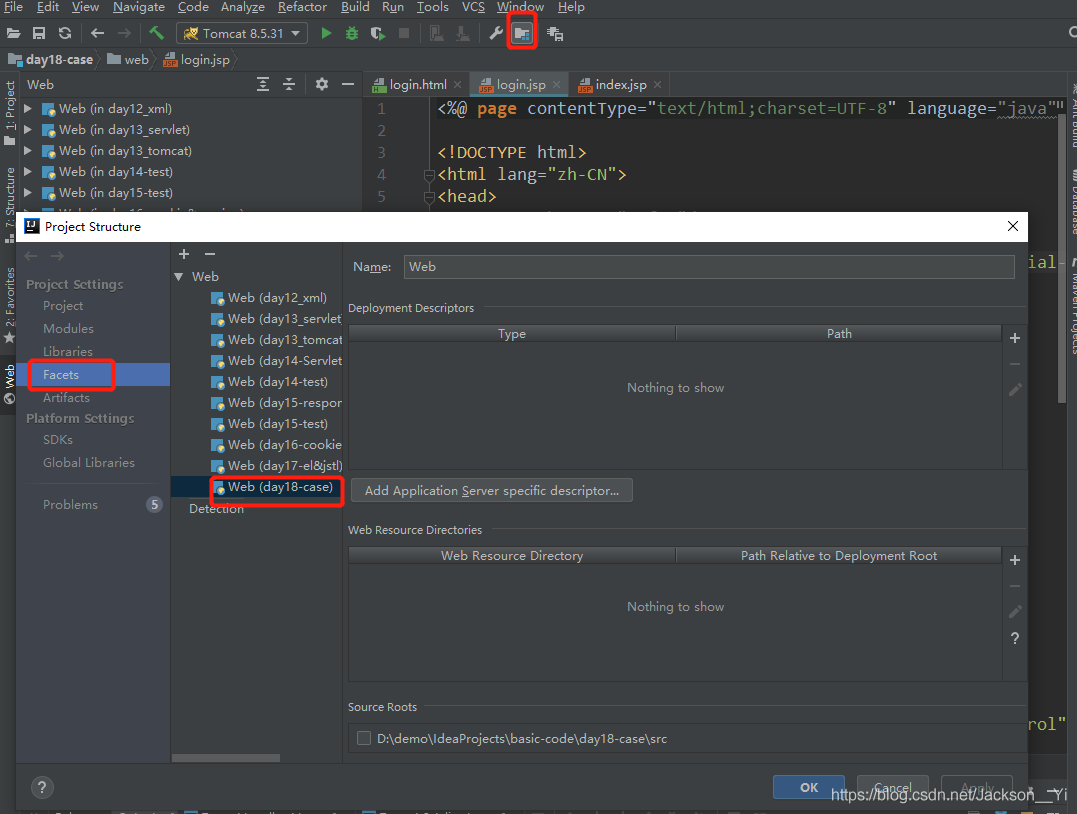Click Add Application Server specific descriptor button
1077x814 pixels.
[x=491, y=491]
